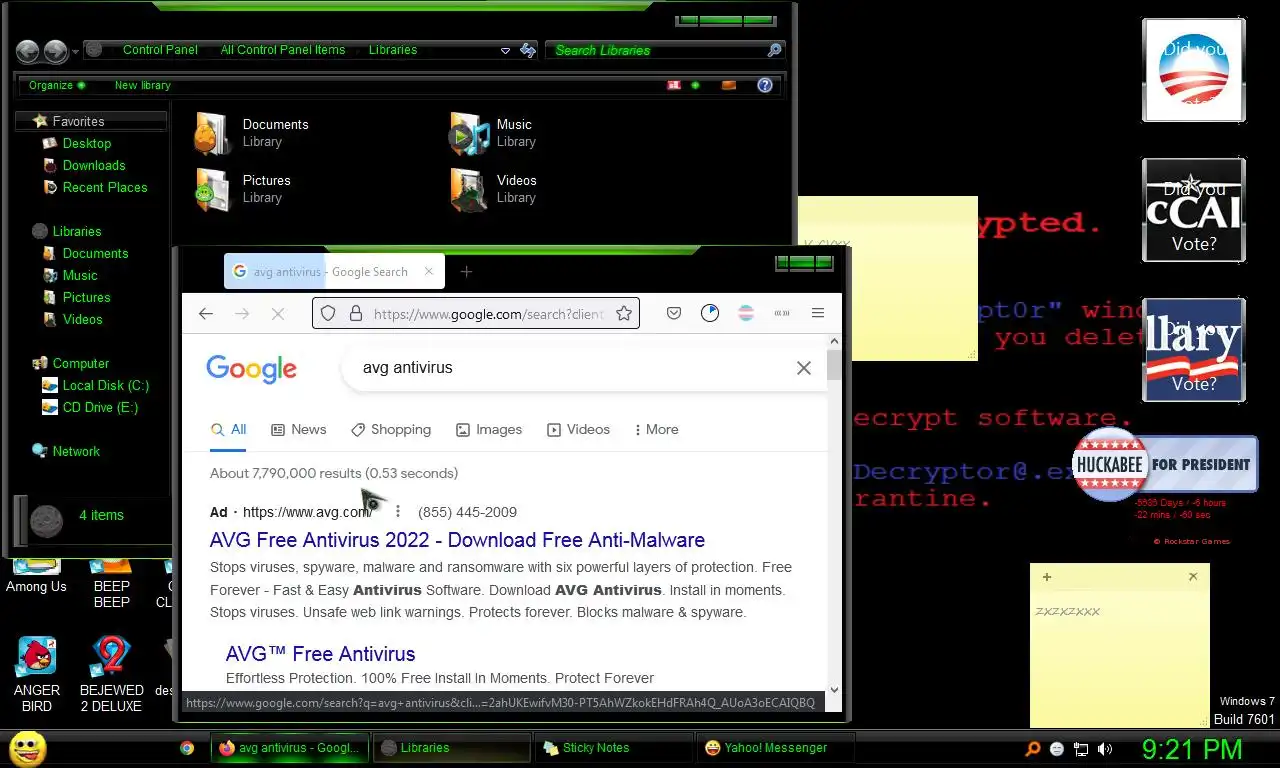Open the Start menu smiley button

27,748
